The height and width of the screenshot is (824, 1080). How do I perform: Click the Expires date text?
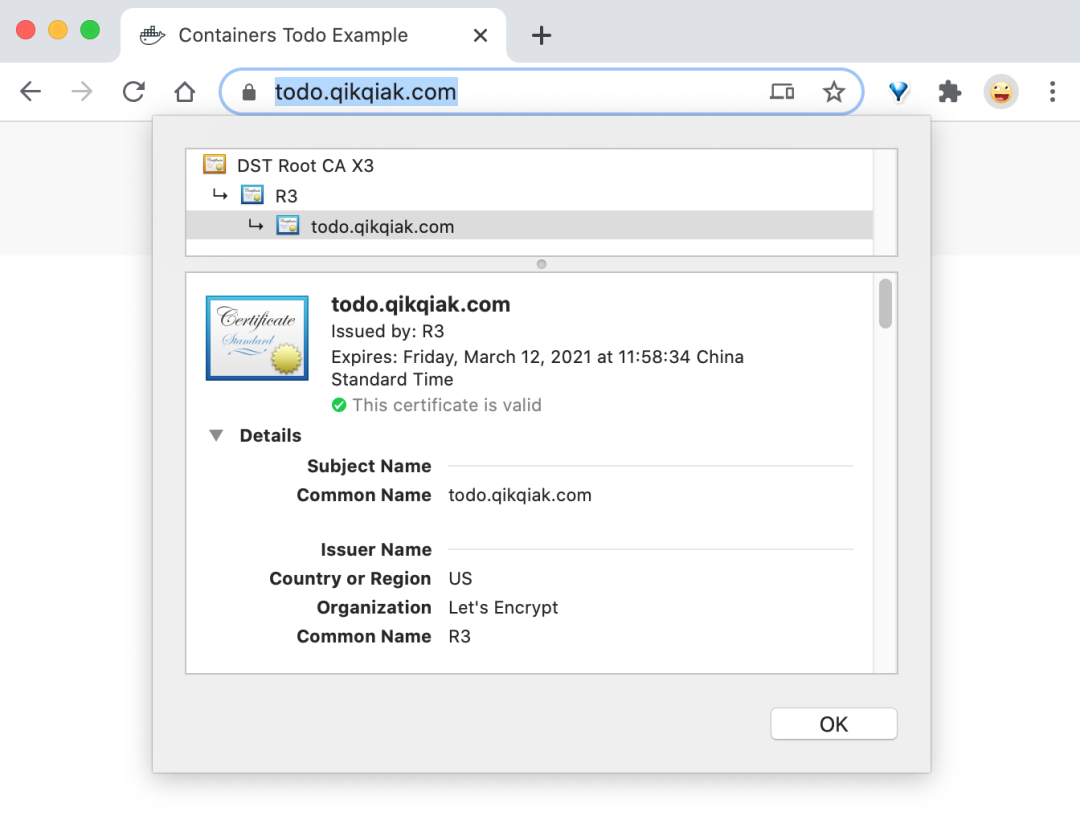tap(537, 368)
